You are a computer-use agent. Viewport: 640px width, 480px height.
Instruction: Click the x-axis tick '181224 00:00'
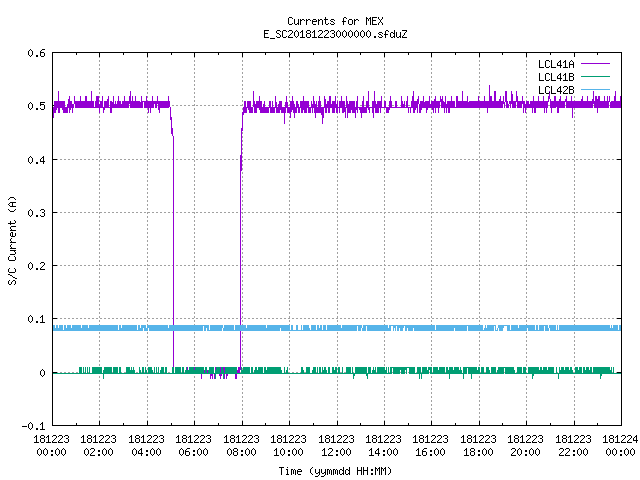(620, 446)
